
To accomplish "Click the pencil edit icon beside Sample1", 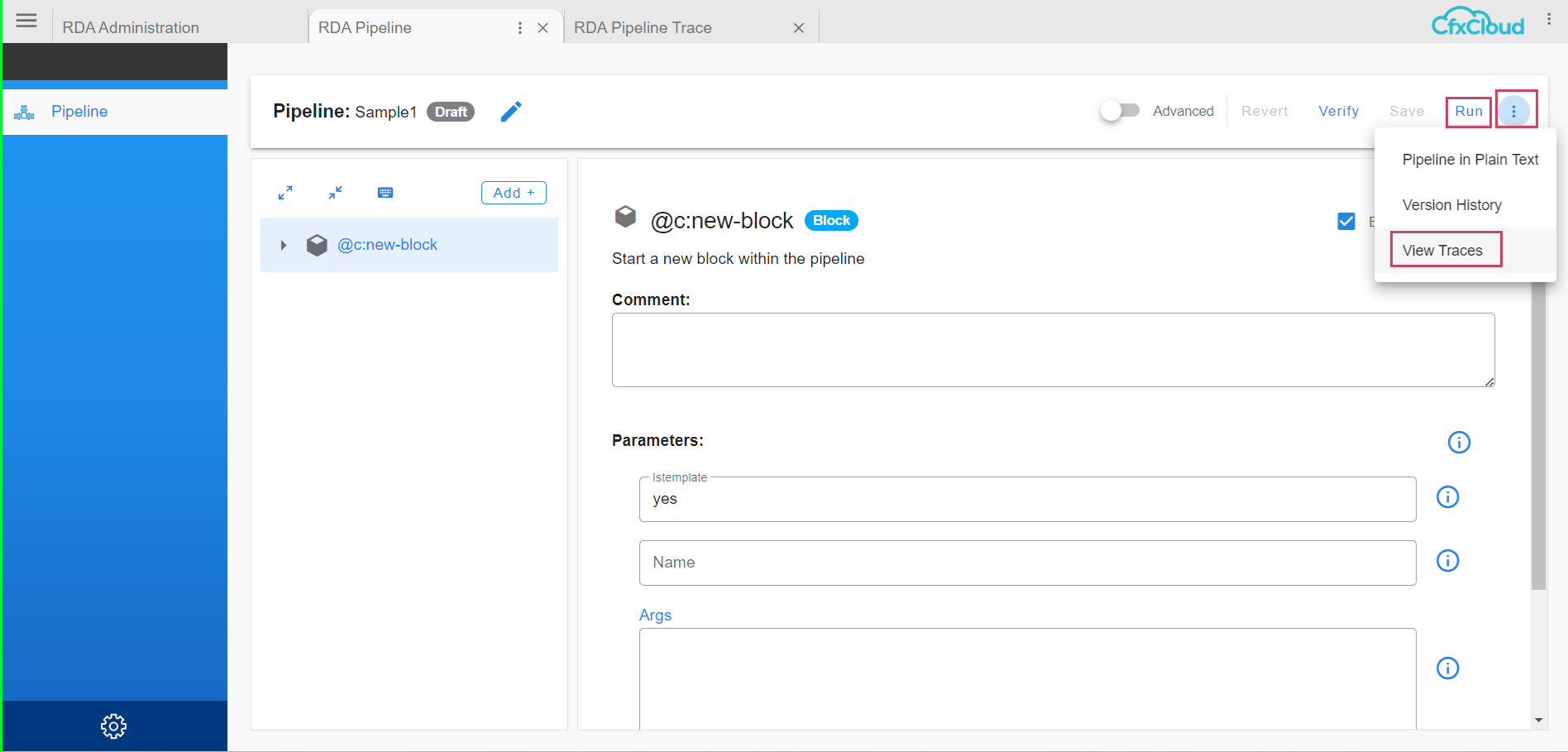I will 511,112.
